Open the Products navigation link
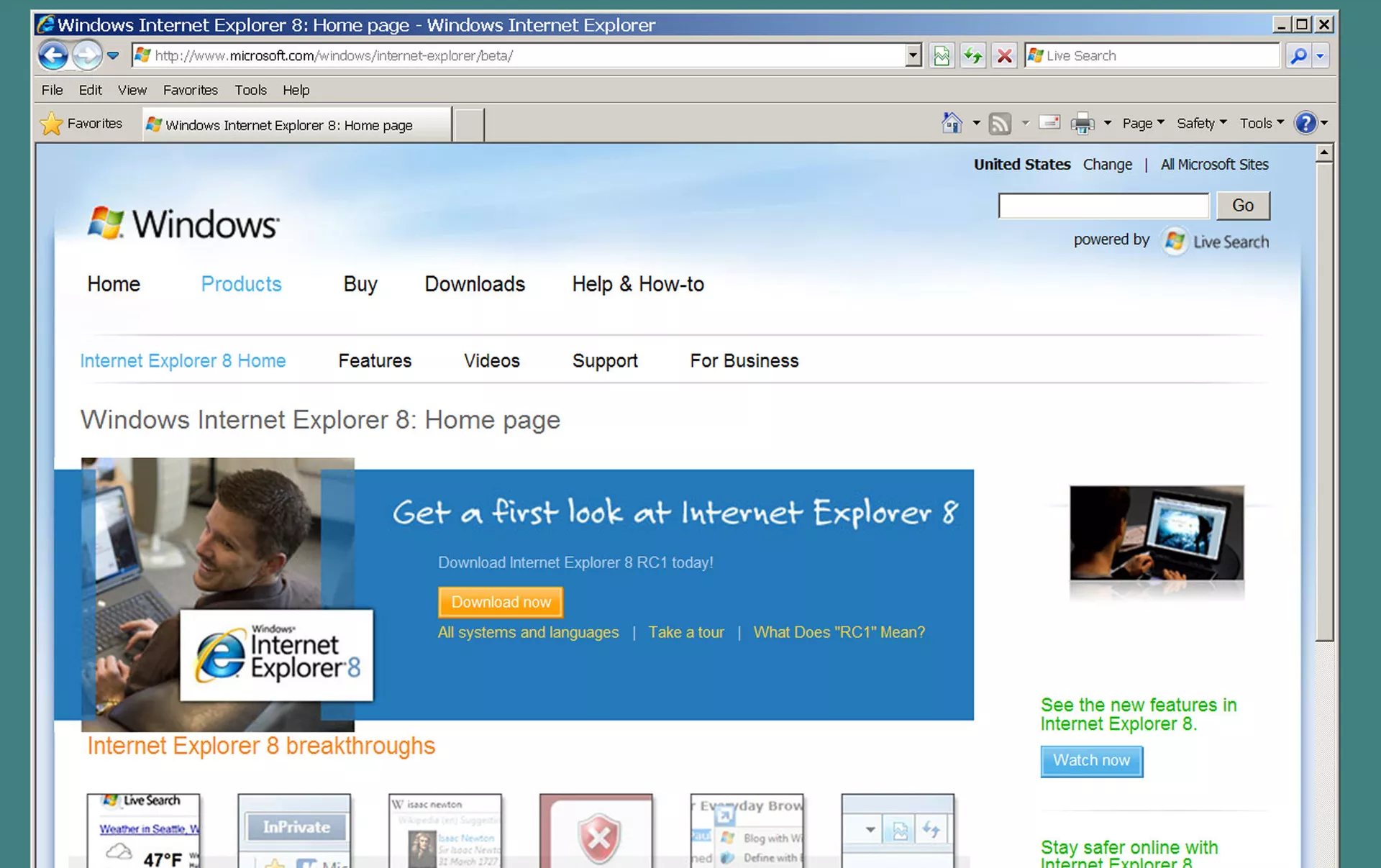The width and height of the screenshot is (1381, 868). (x=241, y=284)
